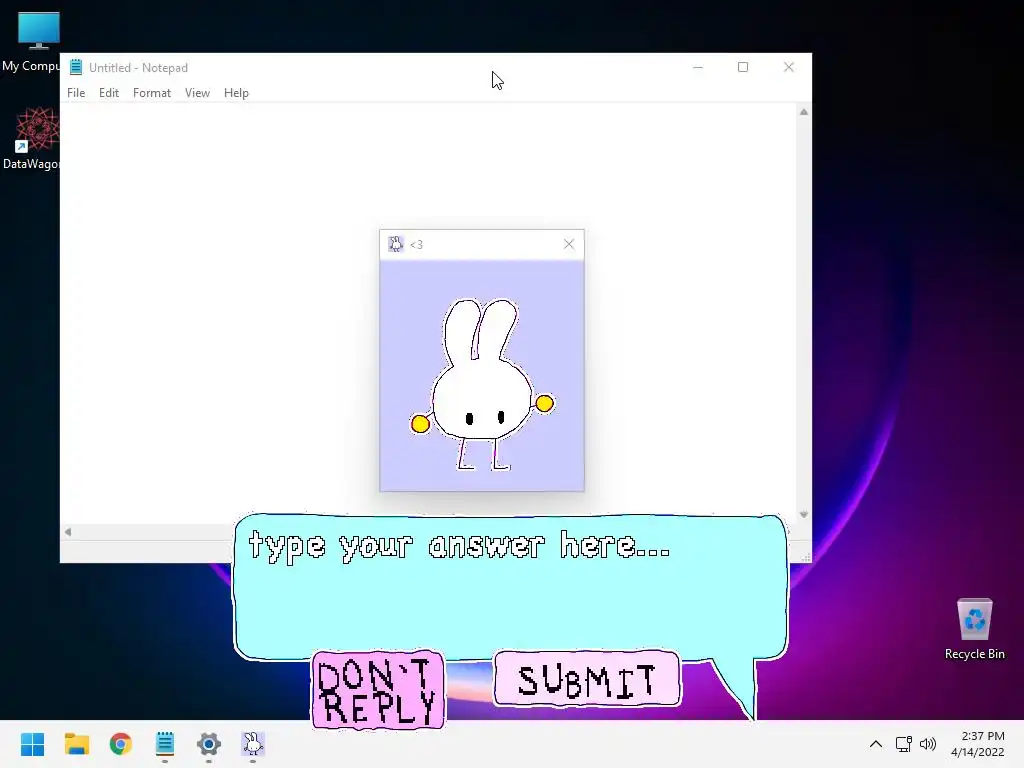This screenshot has width=1024, height=768.
Task: Click Notepad's vertical scrollbar down arrow
Action: [804, 515]
